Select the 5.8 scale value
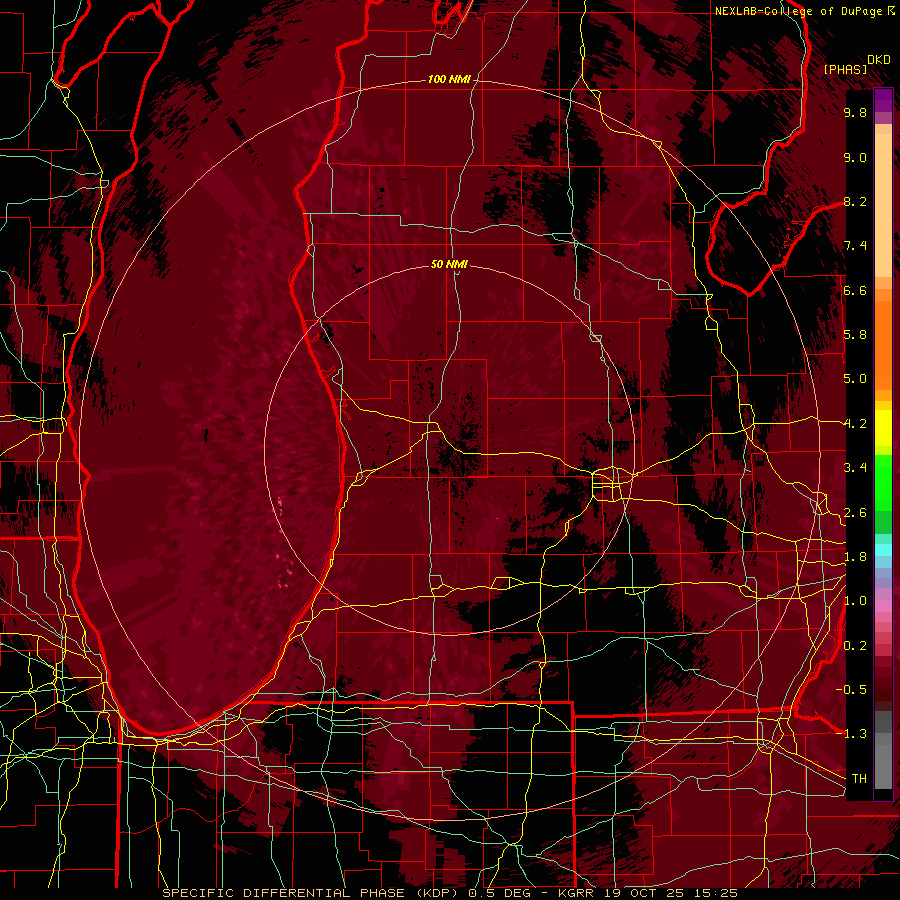The height and width of the screenshot is (900, 900). coord(855,335)
